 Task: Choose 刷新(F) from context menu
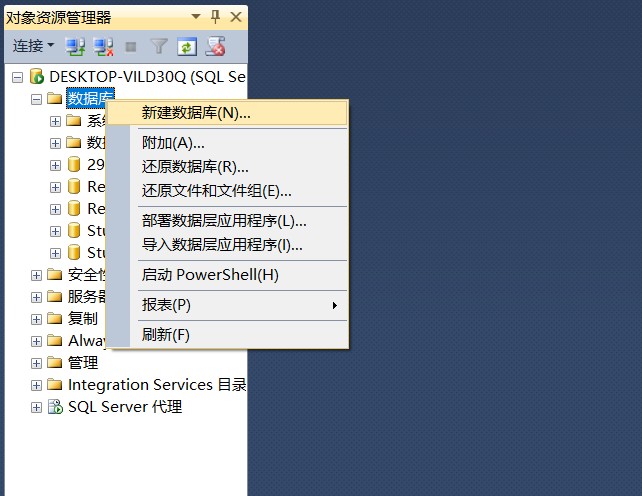click(x=227, y=335)
